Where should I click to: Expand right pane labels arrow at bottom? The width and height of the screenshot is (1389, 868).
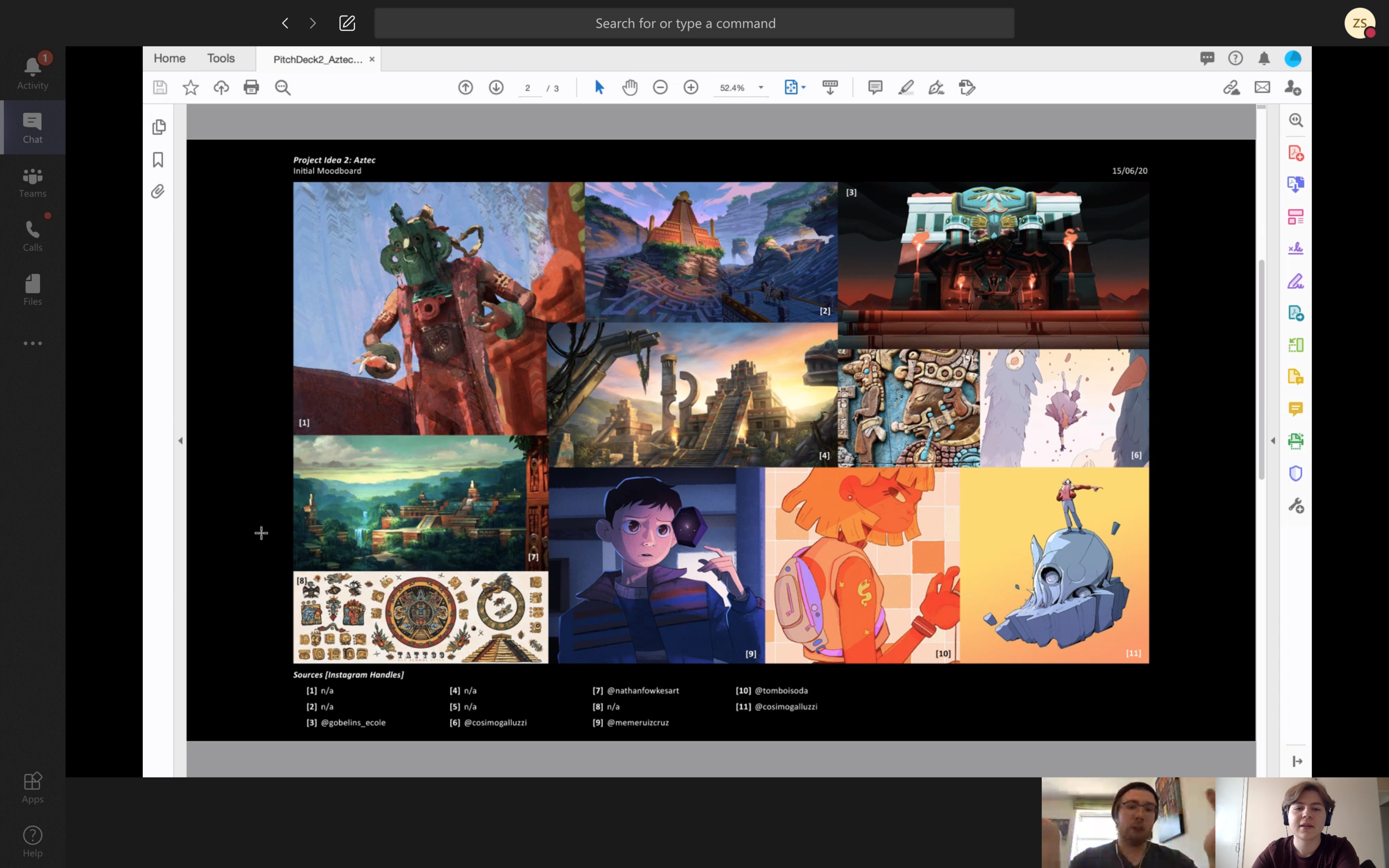(x=1297, y=761)
